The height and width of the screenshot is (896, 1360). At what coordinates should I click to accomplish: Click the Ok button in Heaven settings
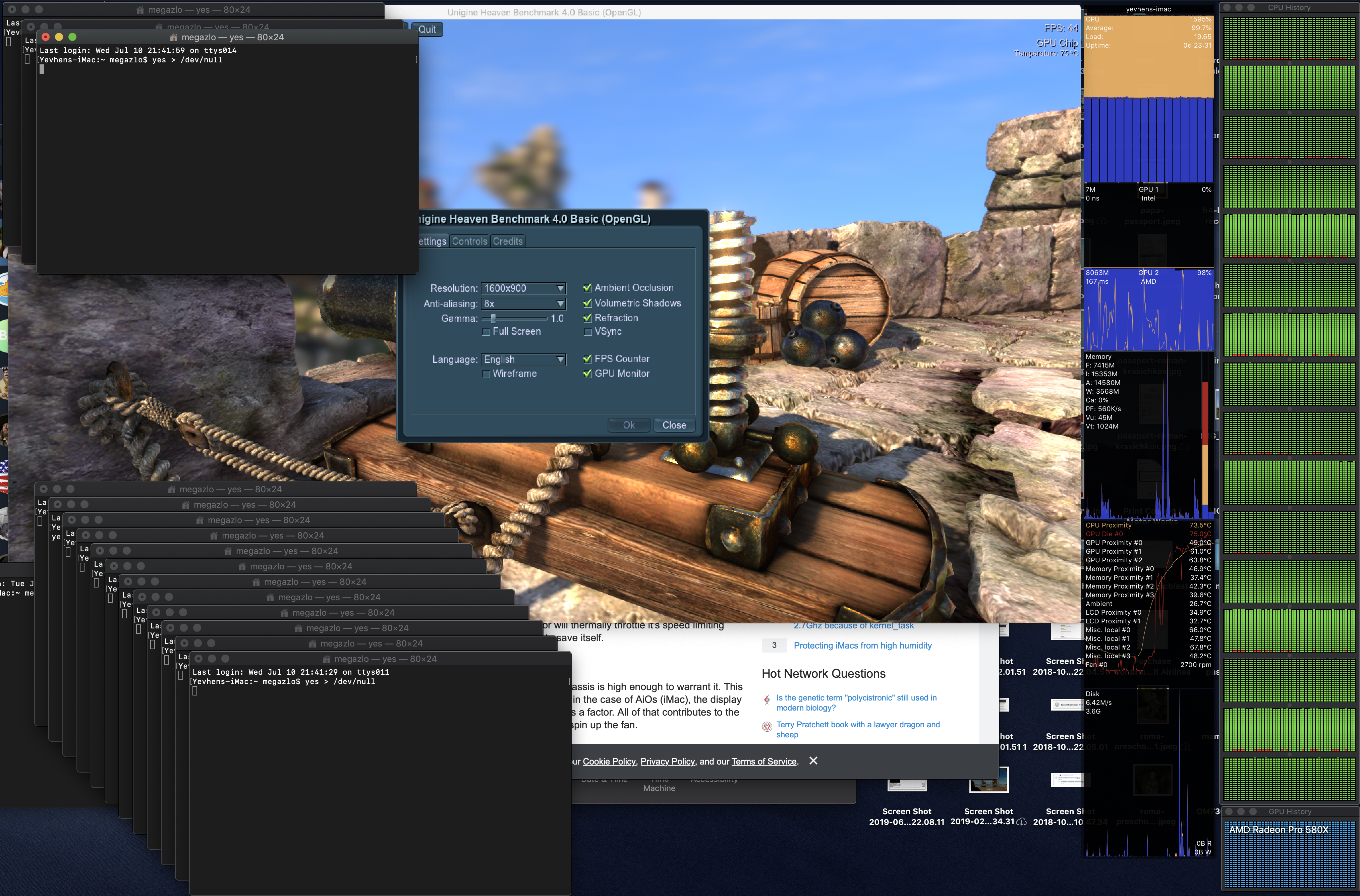tap(629, 425)
